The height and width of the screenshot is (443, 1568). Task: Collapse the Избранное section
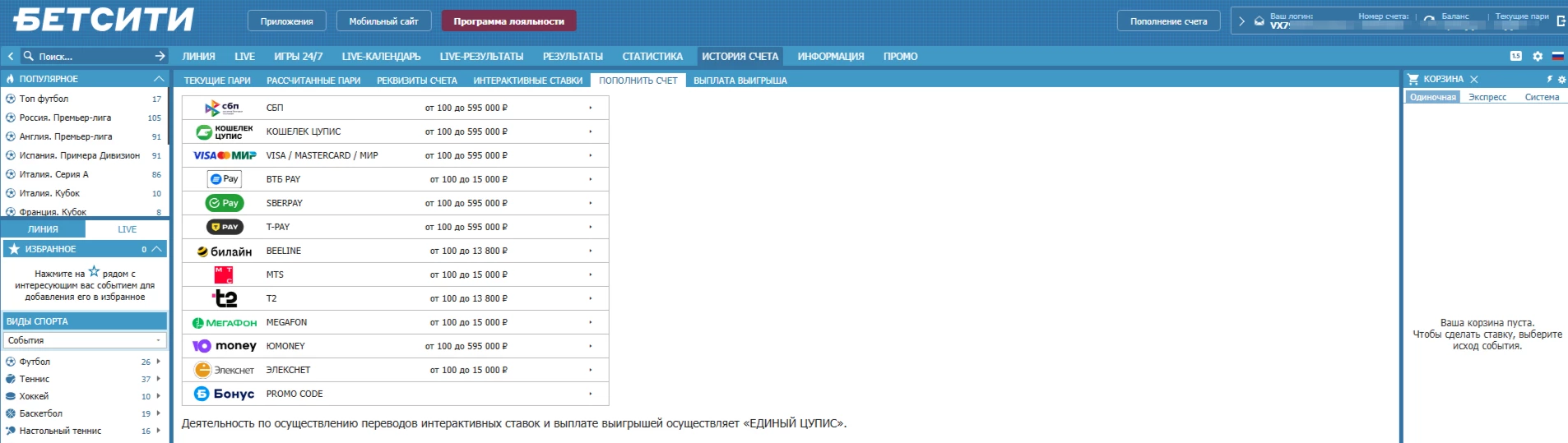157,249
